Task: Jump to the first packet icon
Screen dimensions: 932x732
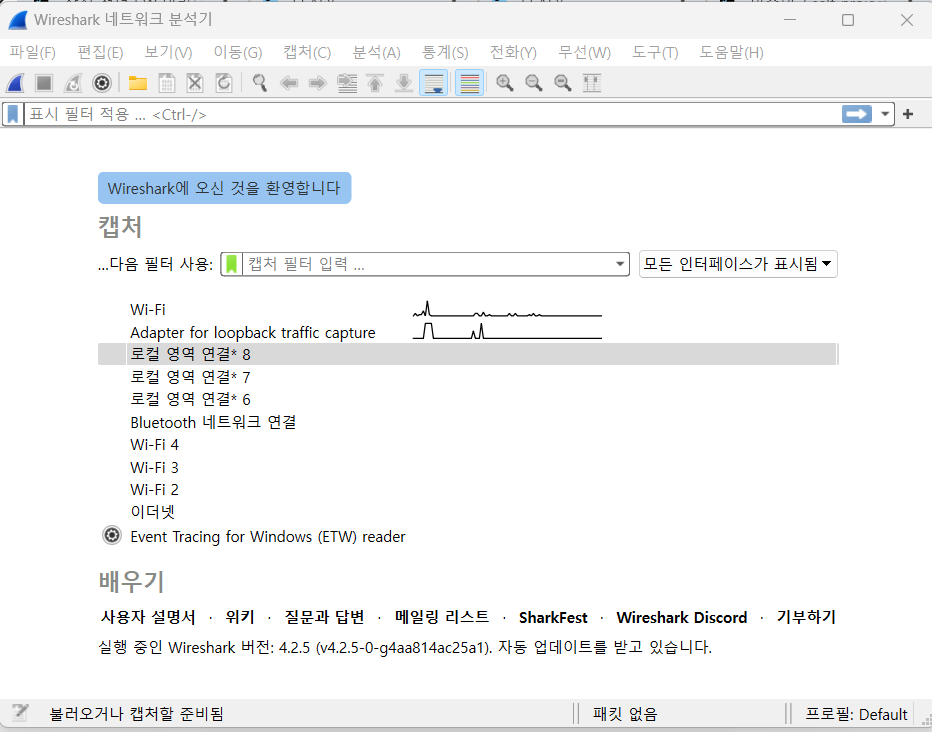Action: (x=375, y=83)
